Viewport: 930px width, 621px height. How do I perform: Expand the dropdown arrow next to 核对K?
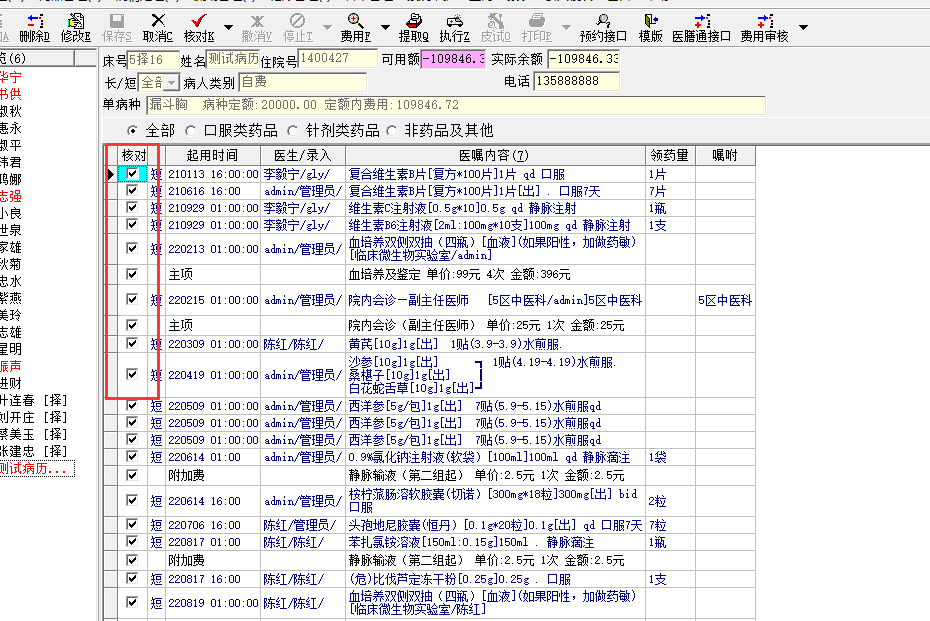(x=228, y=27)
